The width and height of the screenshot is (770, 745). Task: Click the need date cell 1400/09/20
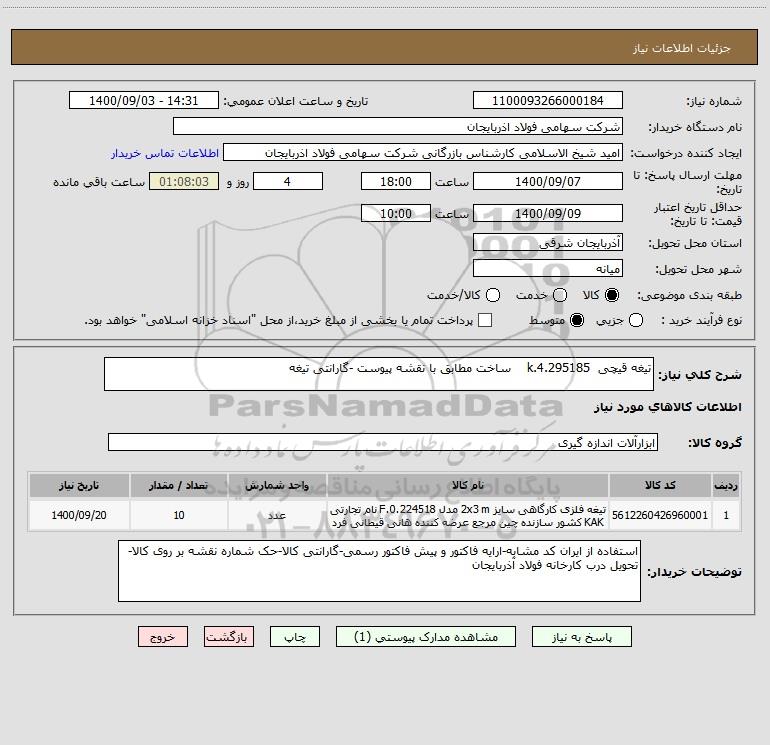79,515
